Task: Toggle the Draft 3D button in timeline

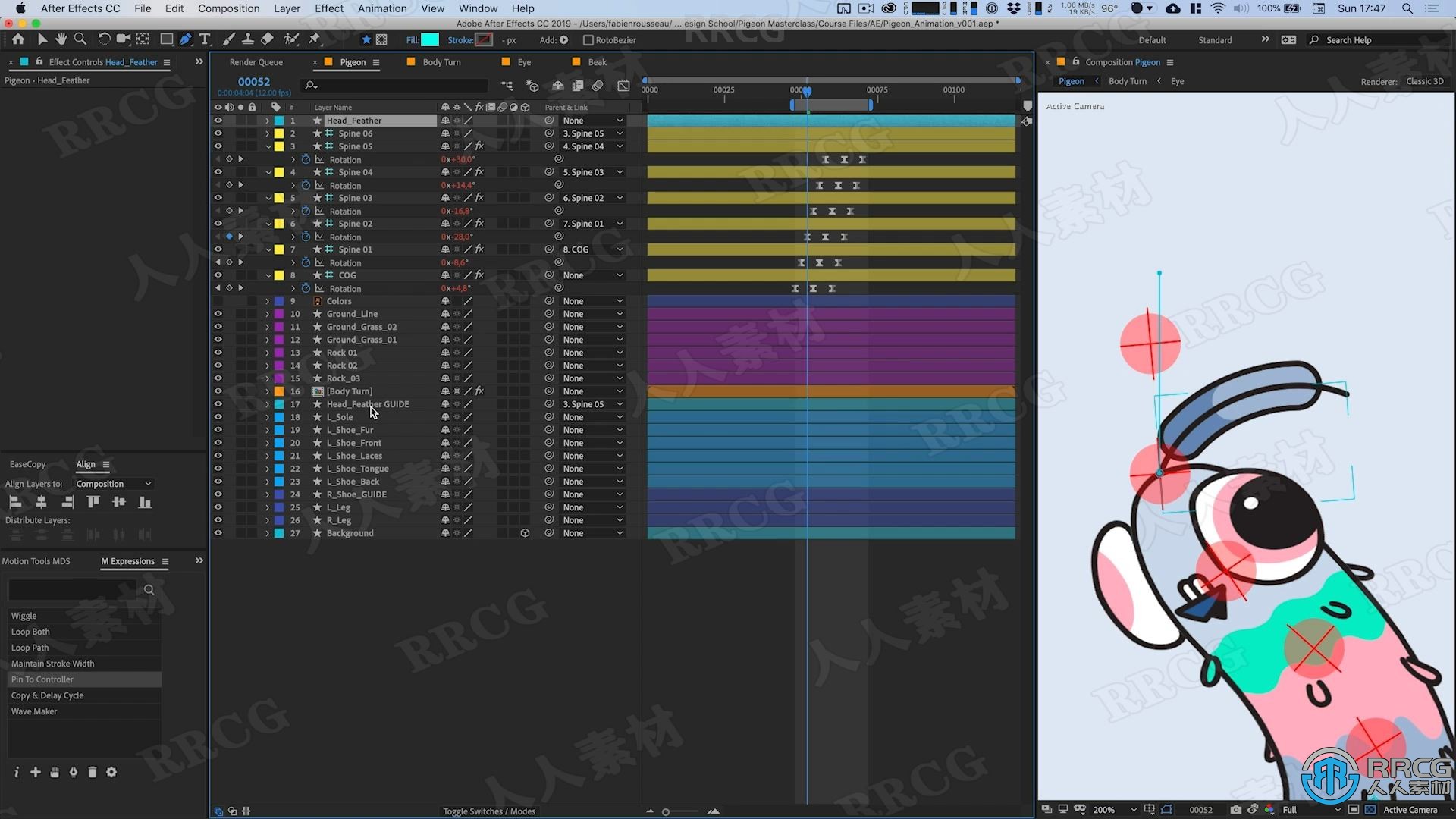Action: click(532, 86)
